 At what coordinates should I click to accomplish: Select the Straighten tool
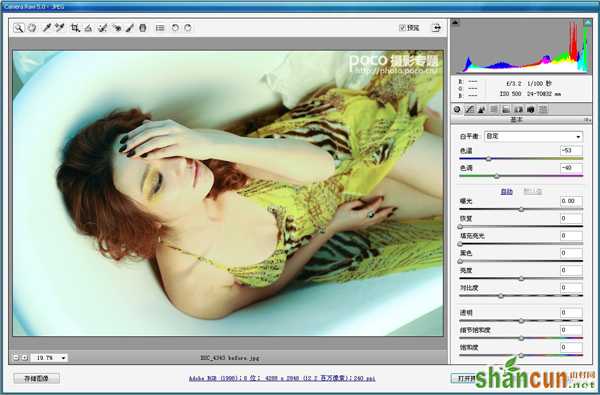click(88, 28)
